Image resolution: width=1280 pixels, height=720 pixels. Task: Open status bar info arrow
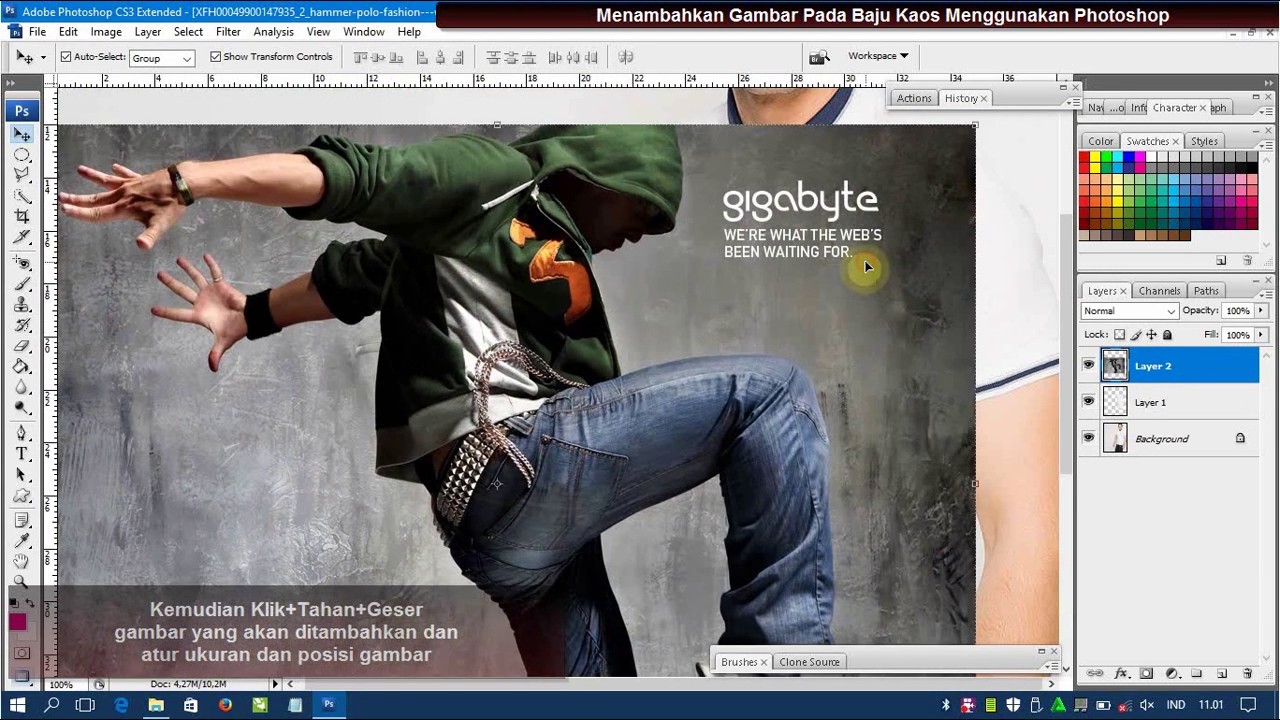click(276, 684)
